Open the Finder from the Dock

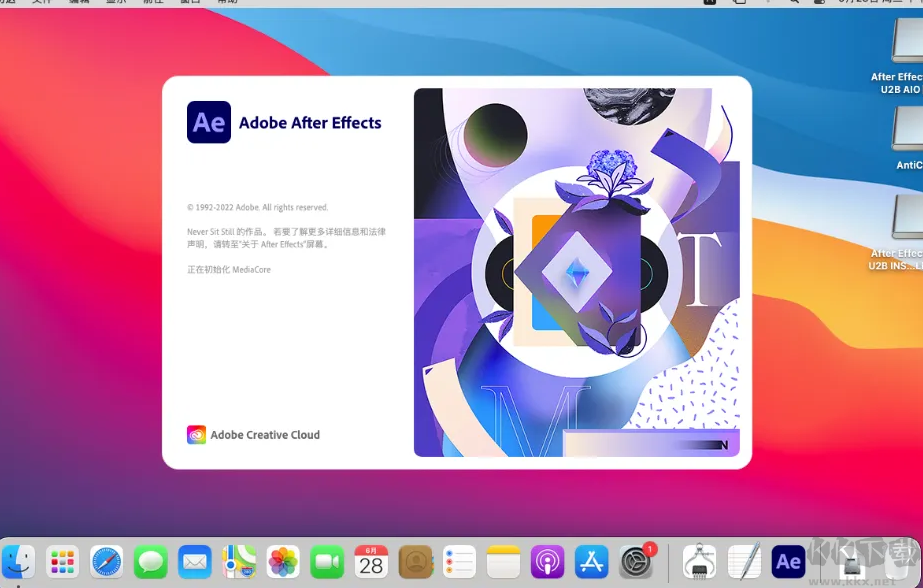click(16, 561)
